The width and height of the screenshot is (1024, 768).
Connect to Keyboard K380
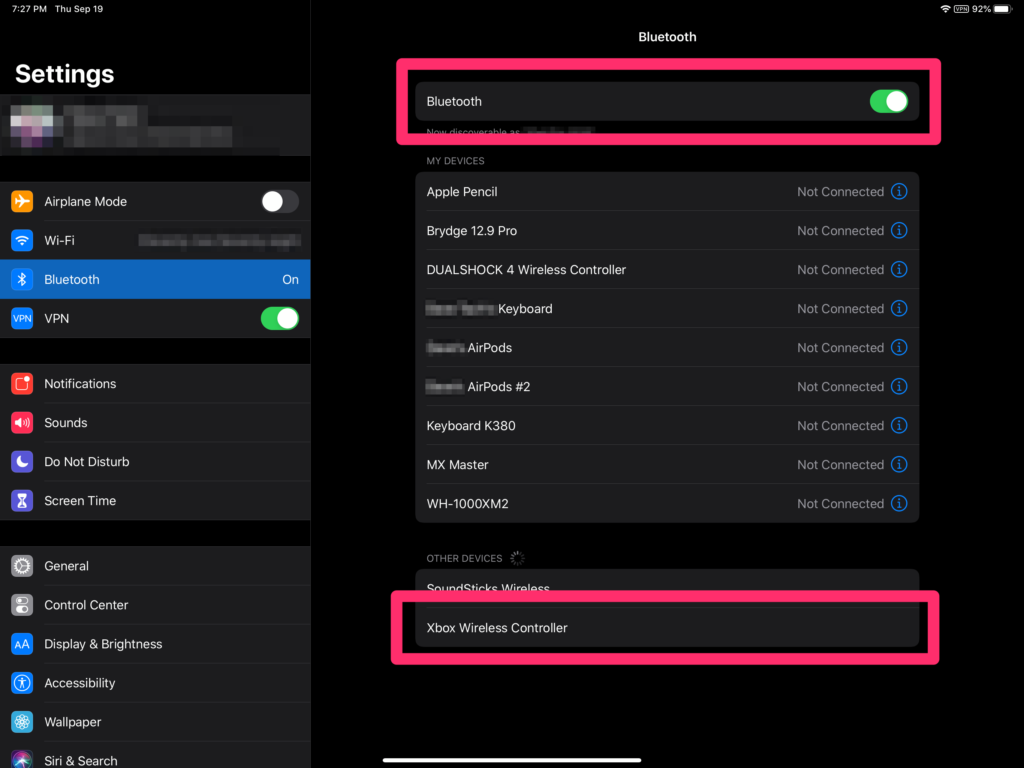tap(667, 426)
